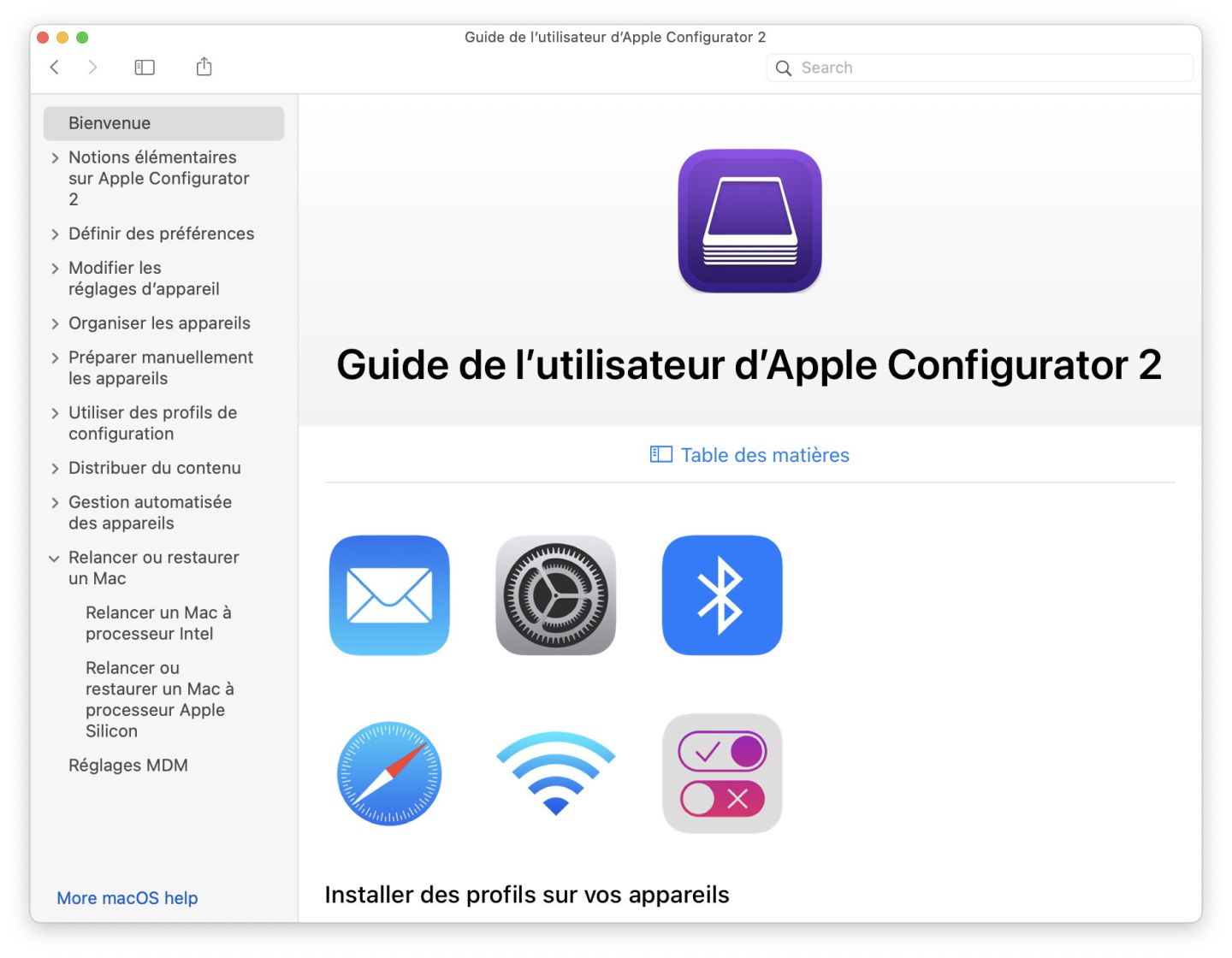The width and height of the screenshot is (1232, 958).
Task: Click the Settings gear icon
Action: tap(556, 595)
